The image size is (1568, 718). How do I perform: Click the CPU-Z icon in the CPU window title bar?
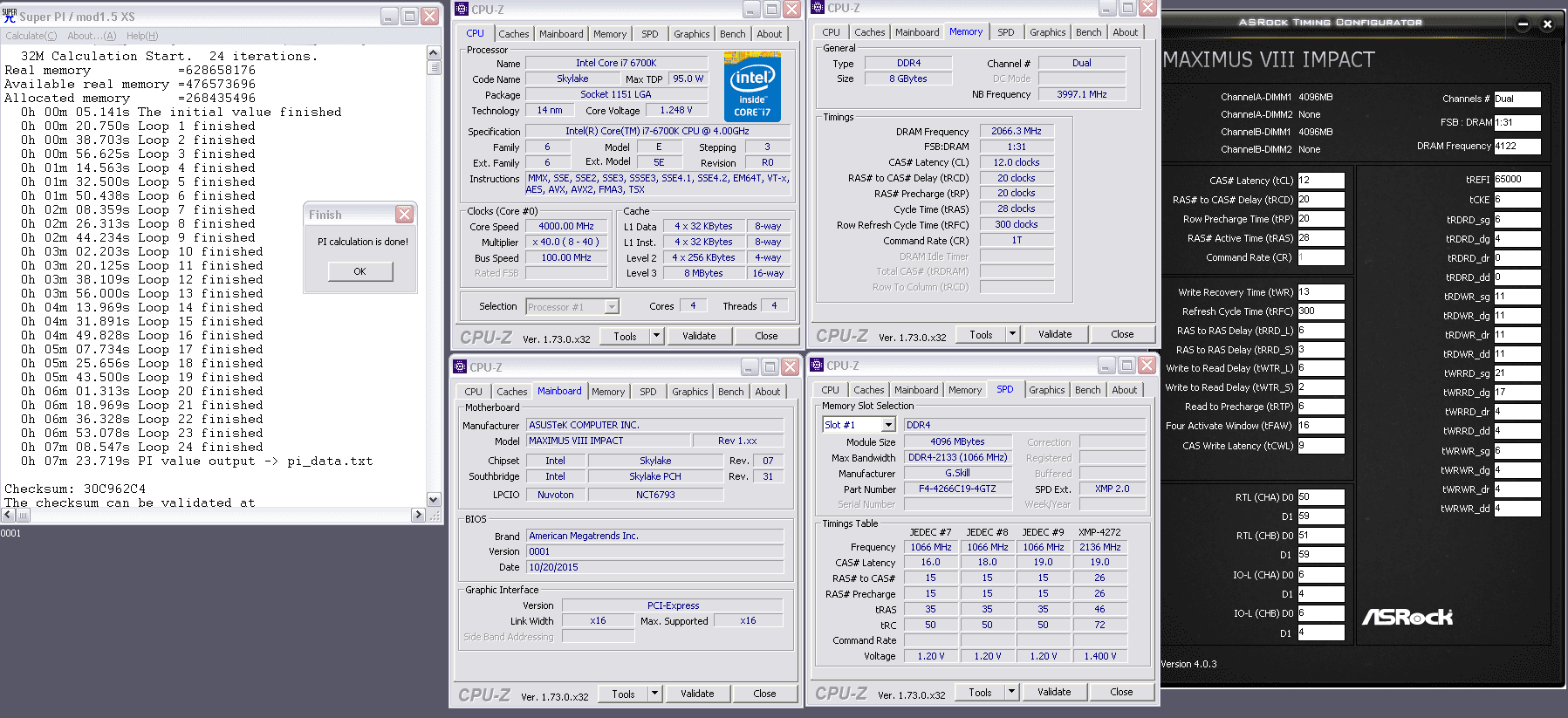(x=462, y=9)
